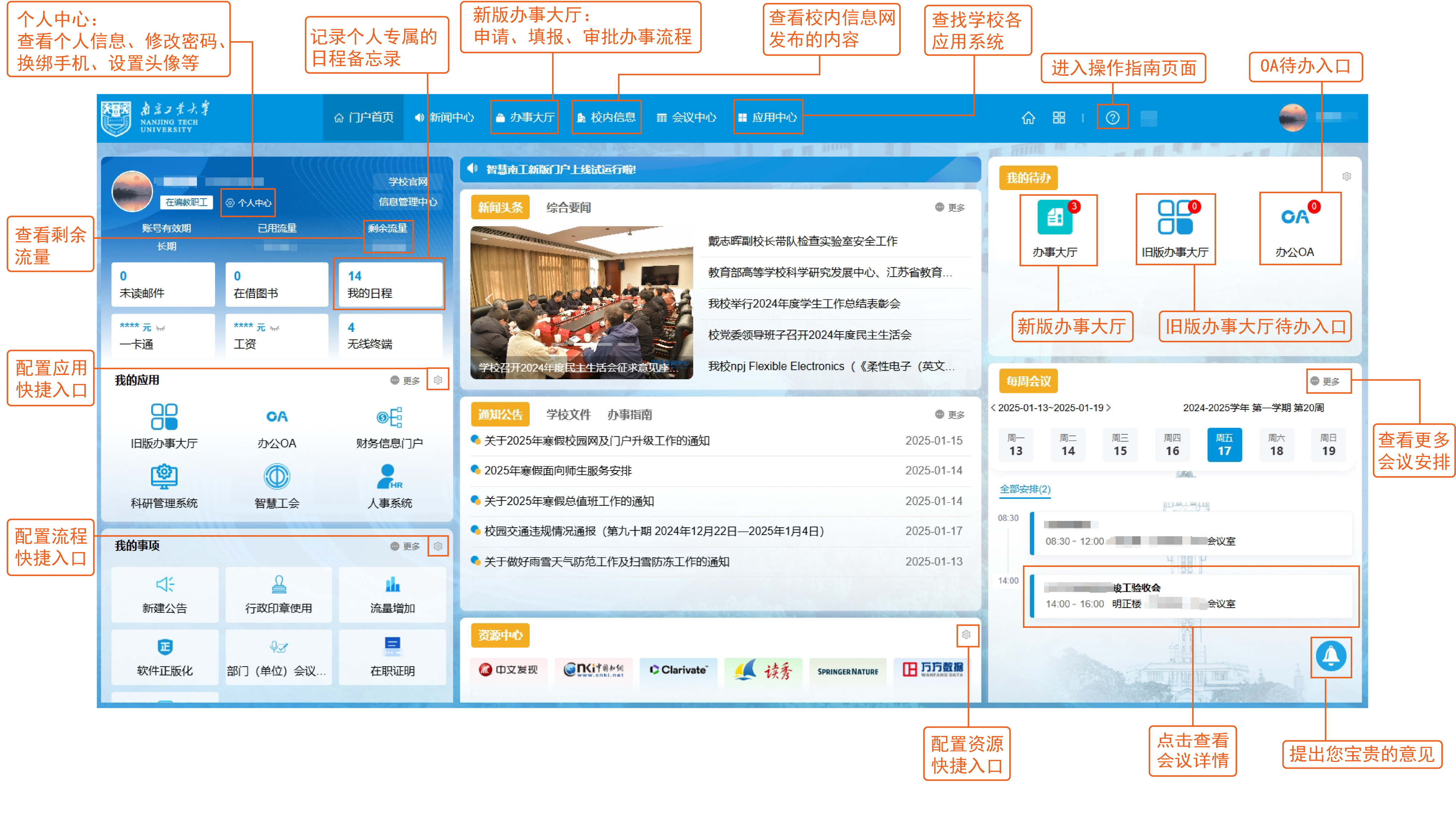
Task: Click 更多 in 通知公告 panel
Action: click(x=949, y=415)
